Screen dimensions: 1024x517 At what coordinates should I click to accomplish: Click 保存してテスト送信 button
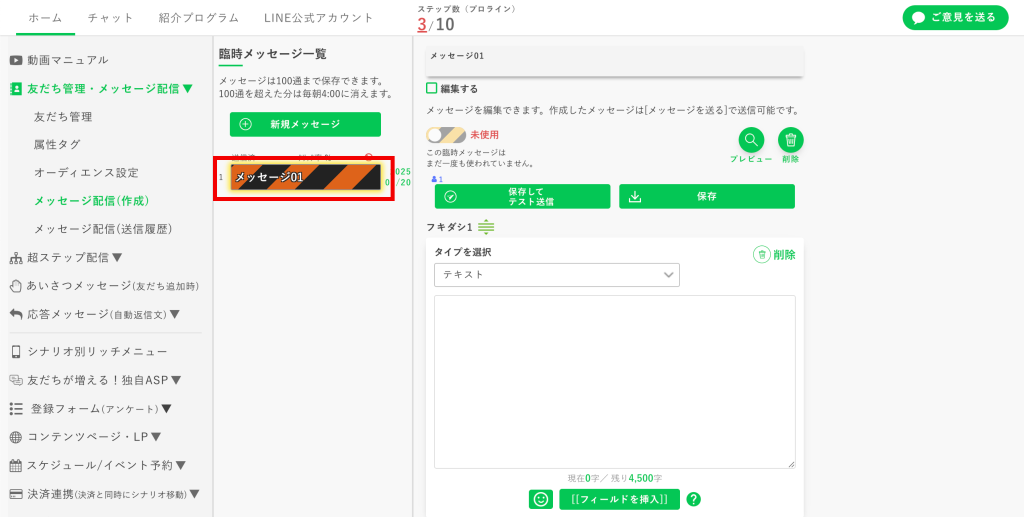pyautogui.click(x=522, y=196)
